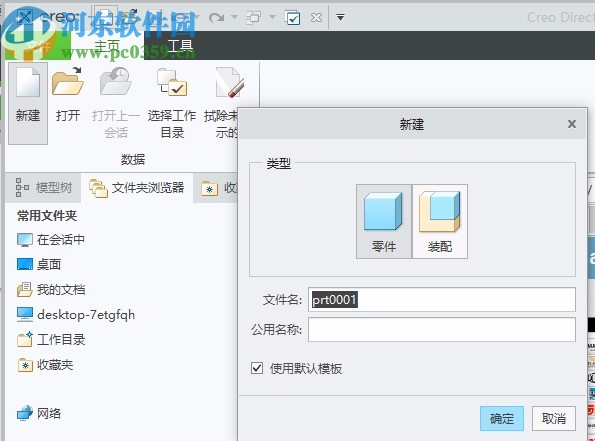Click the 拭除未显示的 eraser icon
The height and width of the screenshot is (441, 595).
230,82
